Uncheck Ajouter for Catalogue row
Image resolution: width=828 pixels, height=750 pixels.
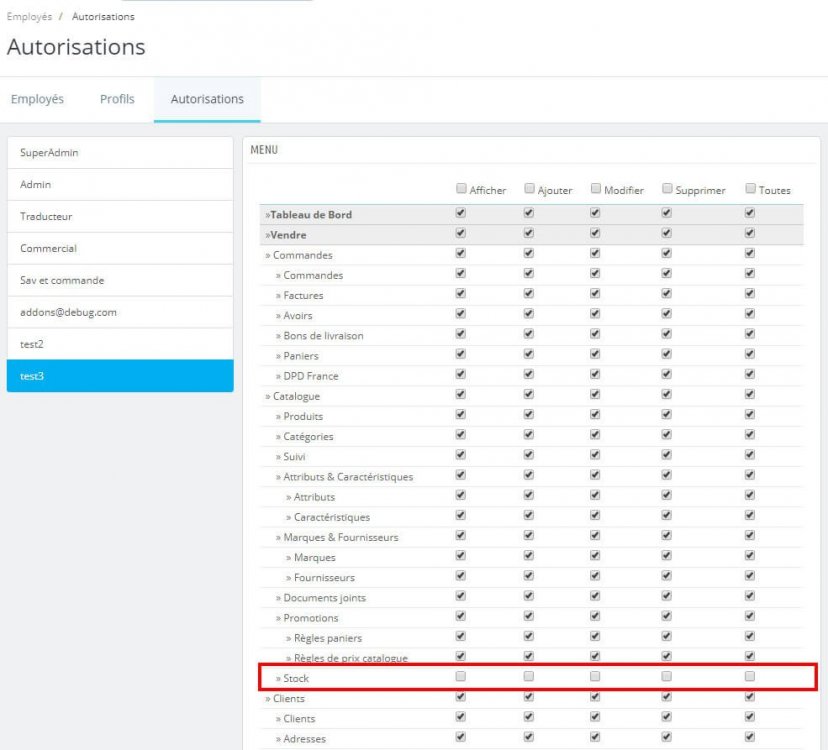(529, 394)
